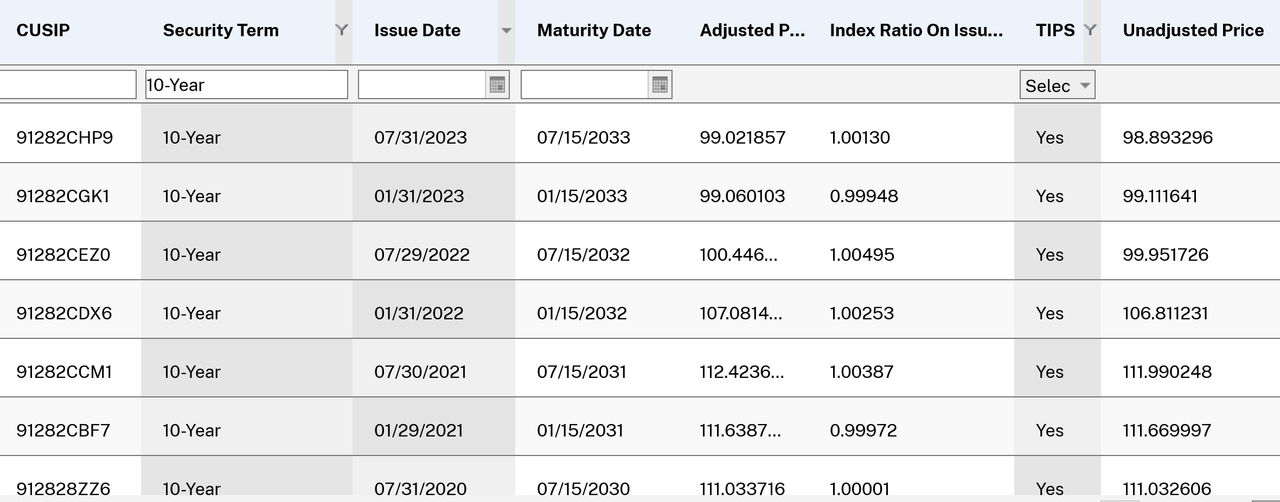Image resolution: width=1280 pixels, height=502 pixels.
Task: Select CUSIP 91282CEZ0
Action: point(64,254)
